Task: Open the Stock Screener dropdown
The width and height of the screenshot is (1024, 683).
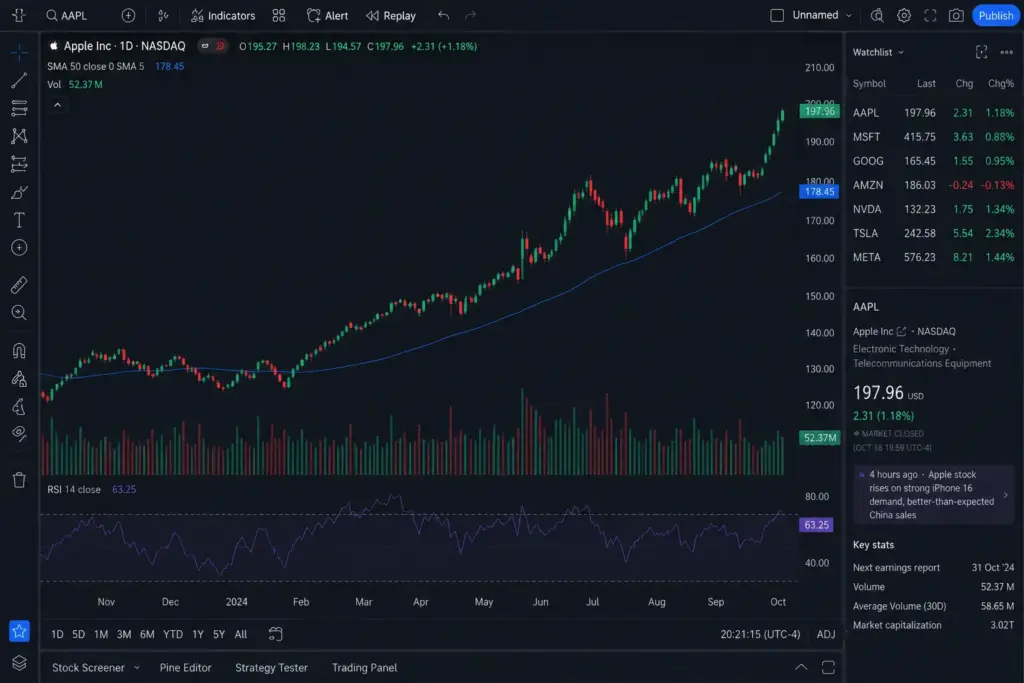Action: coord(95,668)
